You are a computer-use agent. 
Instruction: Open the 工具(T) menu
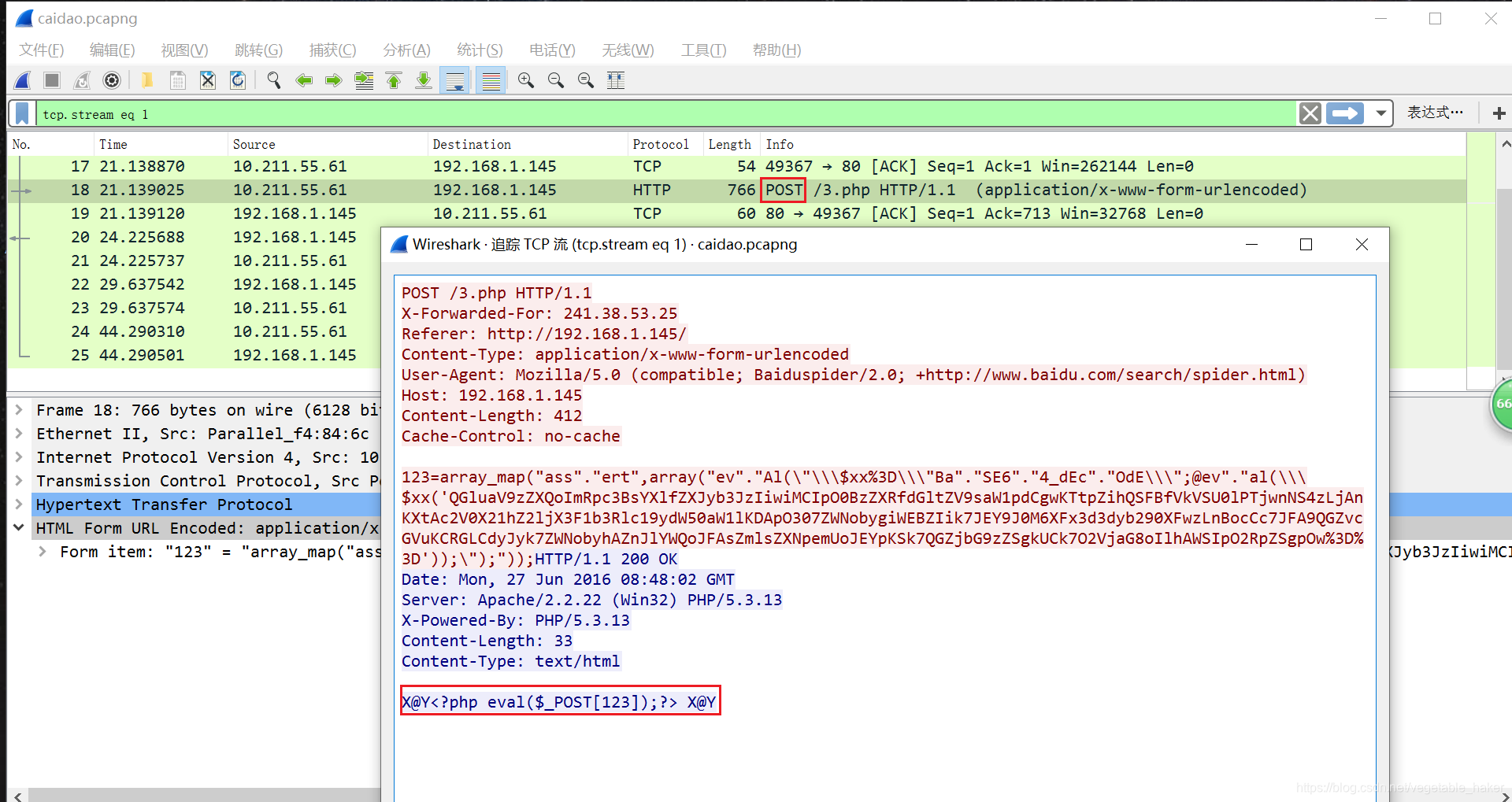click(703, 50)
